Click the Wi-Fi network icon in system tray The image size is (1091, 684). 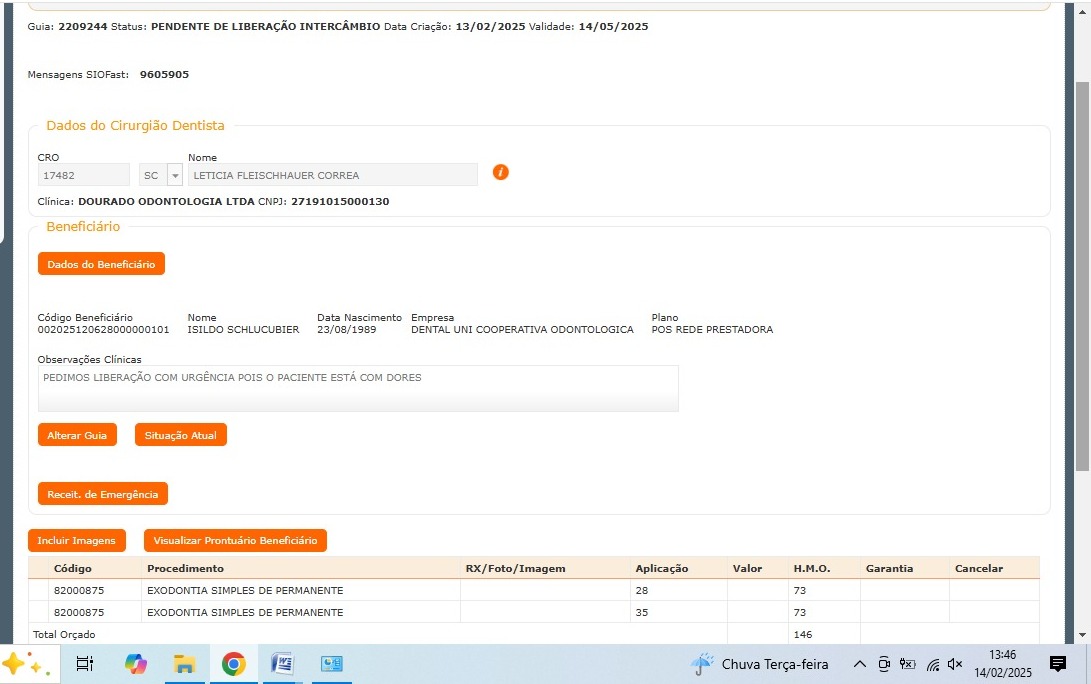[x=932, y=664]
